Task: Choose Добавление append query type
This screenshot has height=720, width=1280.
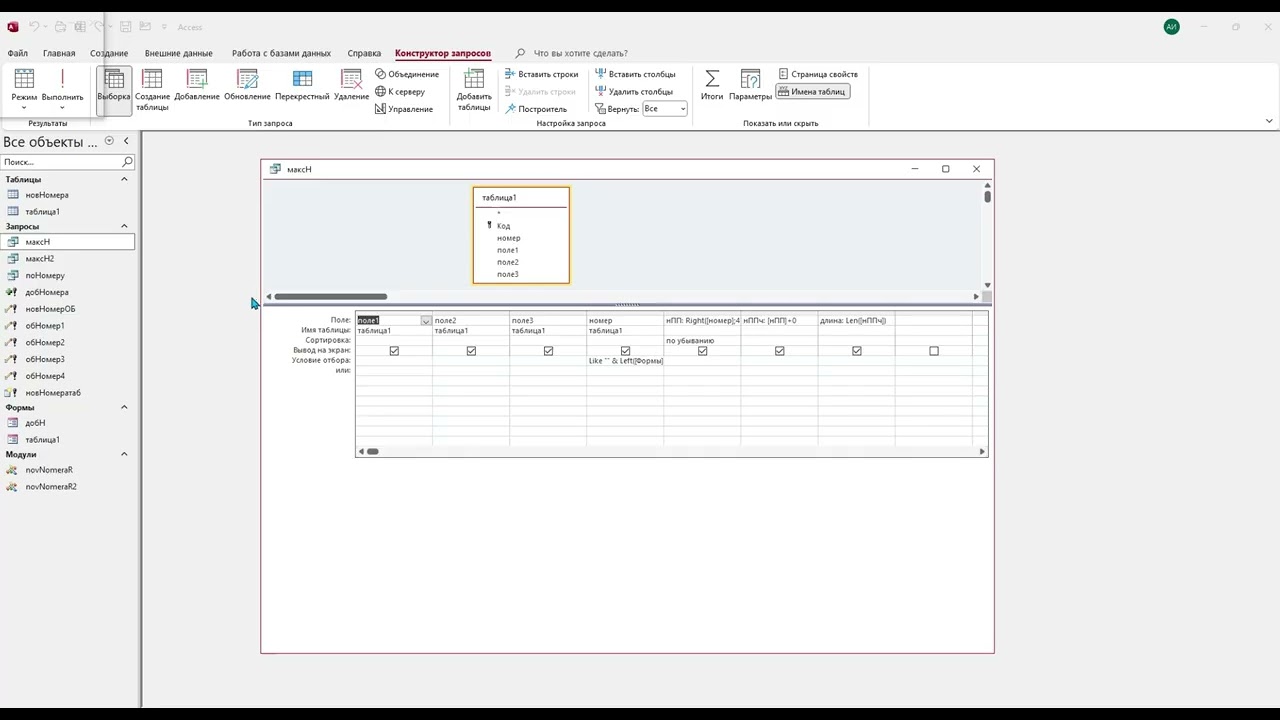Action: click(197, 86)
